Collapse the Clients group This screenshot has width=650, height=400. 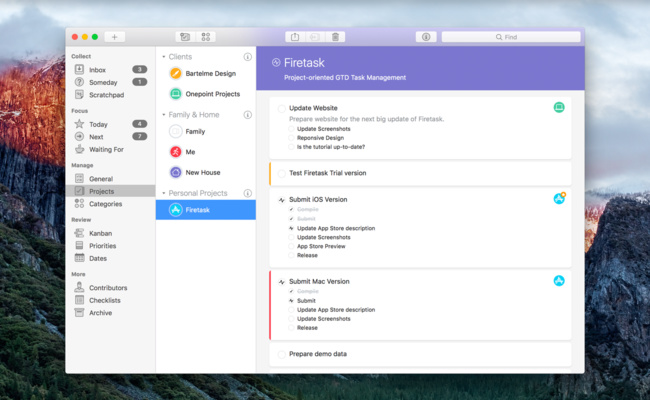tap(164, 57)
